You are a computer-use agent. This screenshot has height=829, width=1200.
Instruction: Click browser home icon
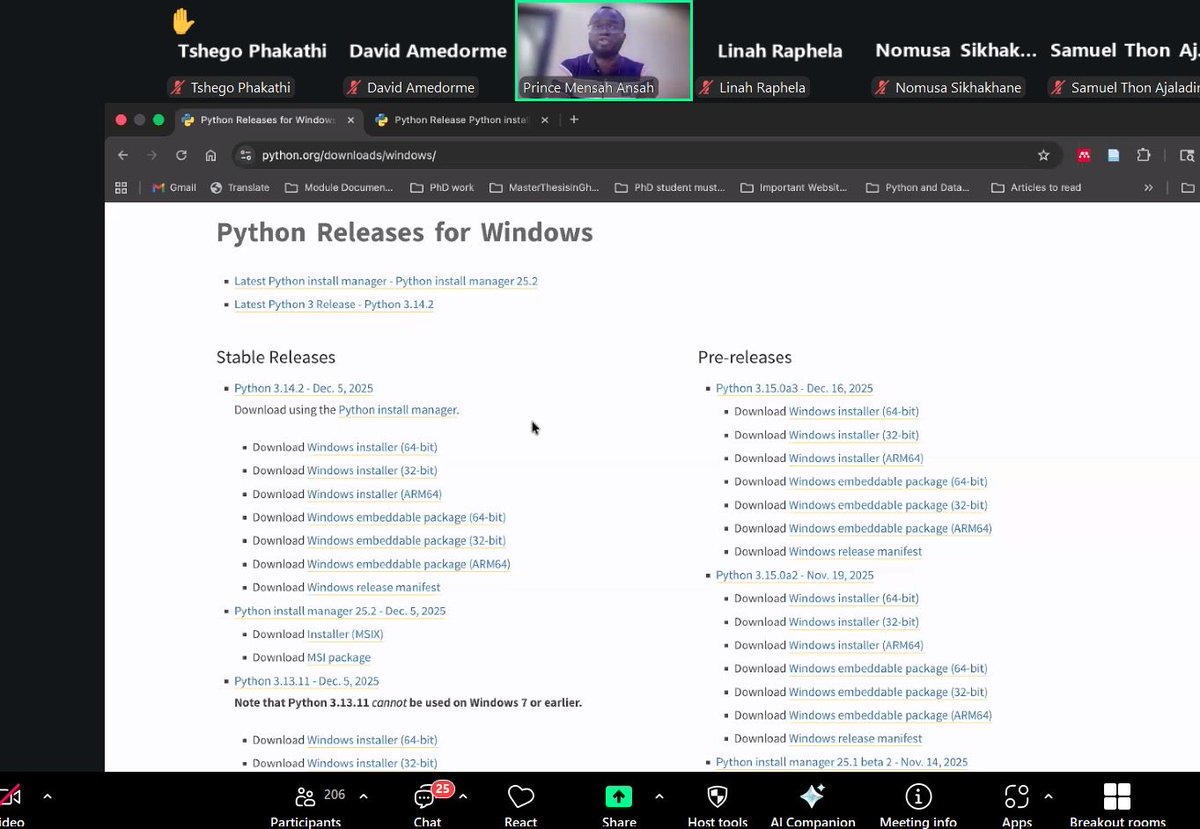click(x=211, y=155)
